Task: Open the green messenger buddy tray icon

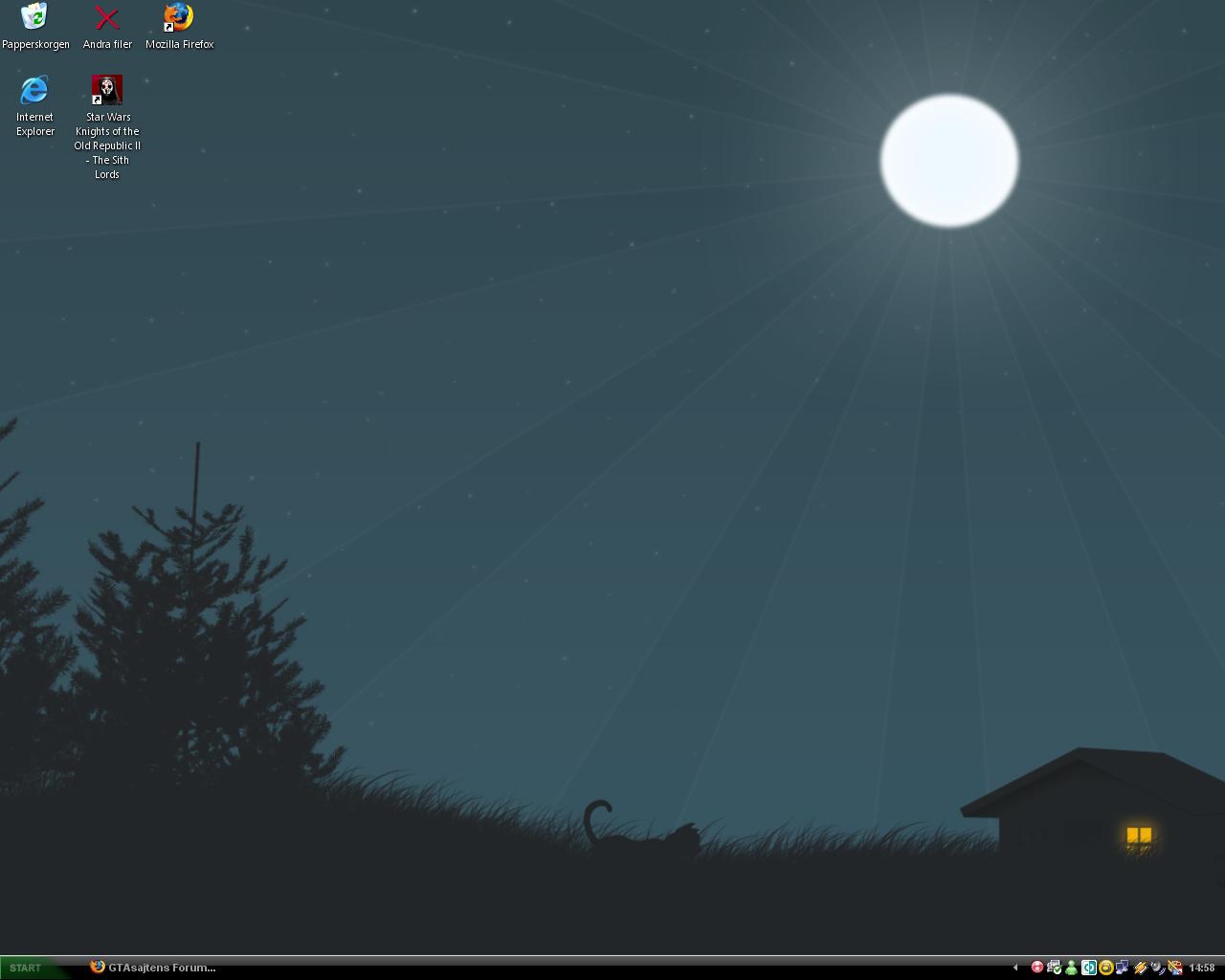Action: click(1071, 968)
